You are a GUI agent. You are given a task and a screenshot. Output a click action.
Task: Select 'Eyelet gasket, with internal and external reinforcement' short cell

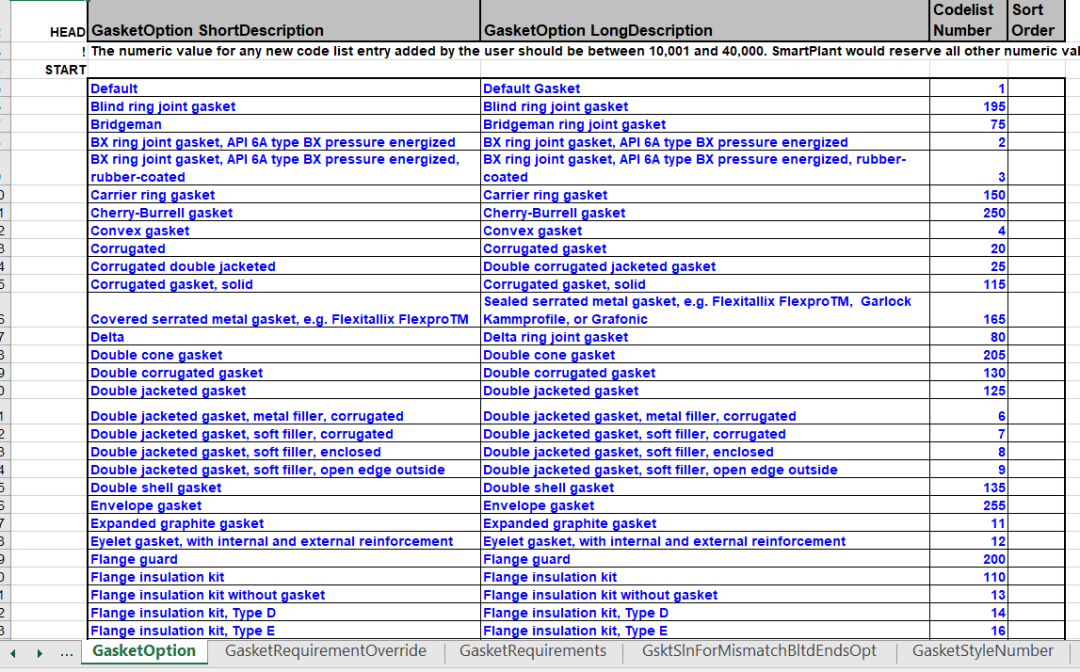[x=284, y=541]
